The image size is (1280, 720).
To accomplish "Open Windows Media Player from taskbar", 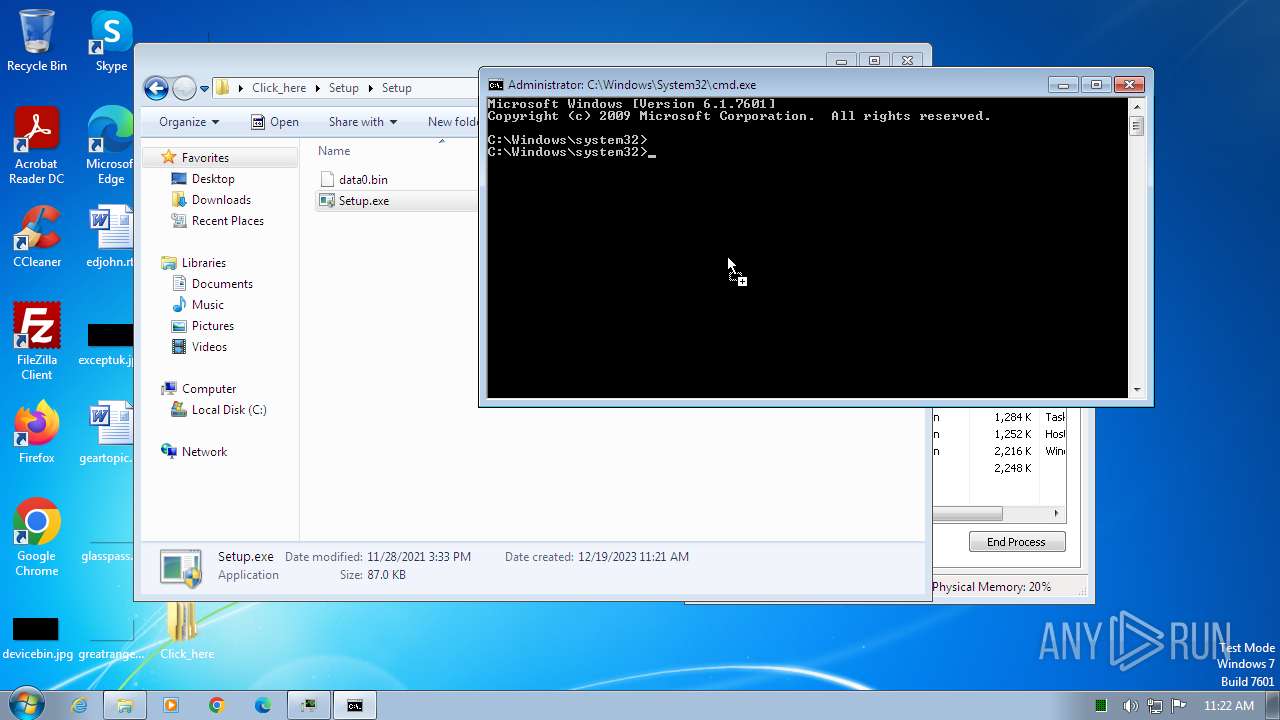I will tap(171, 705).
